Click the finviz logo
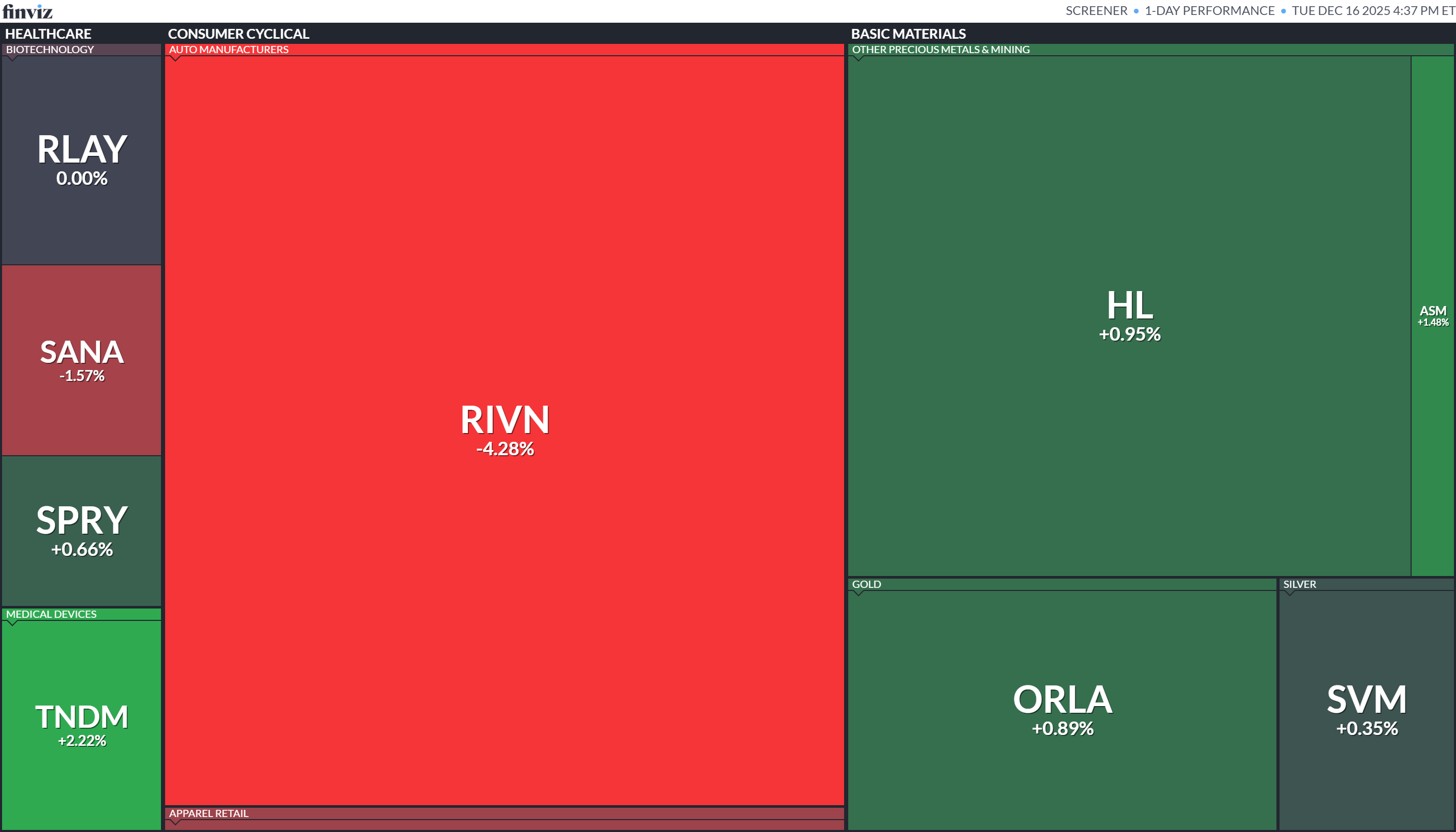 [x=27, y=11]
